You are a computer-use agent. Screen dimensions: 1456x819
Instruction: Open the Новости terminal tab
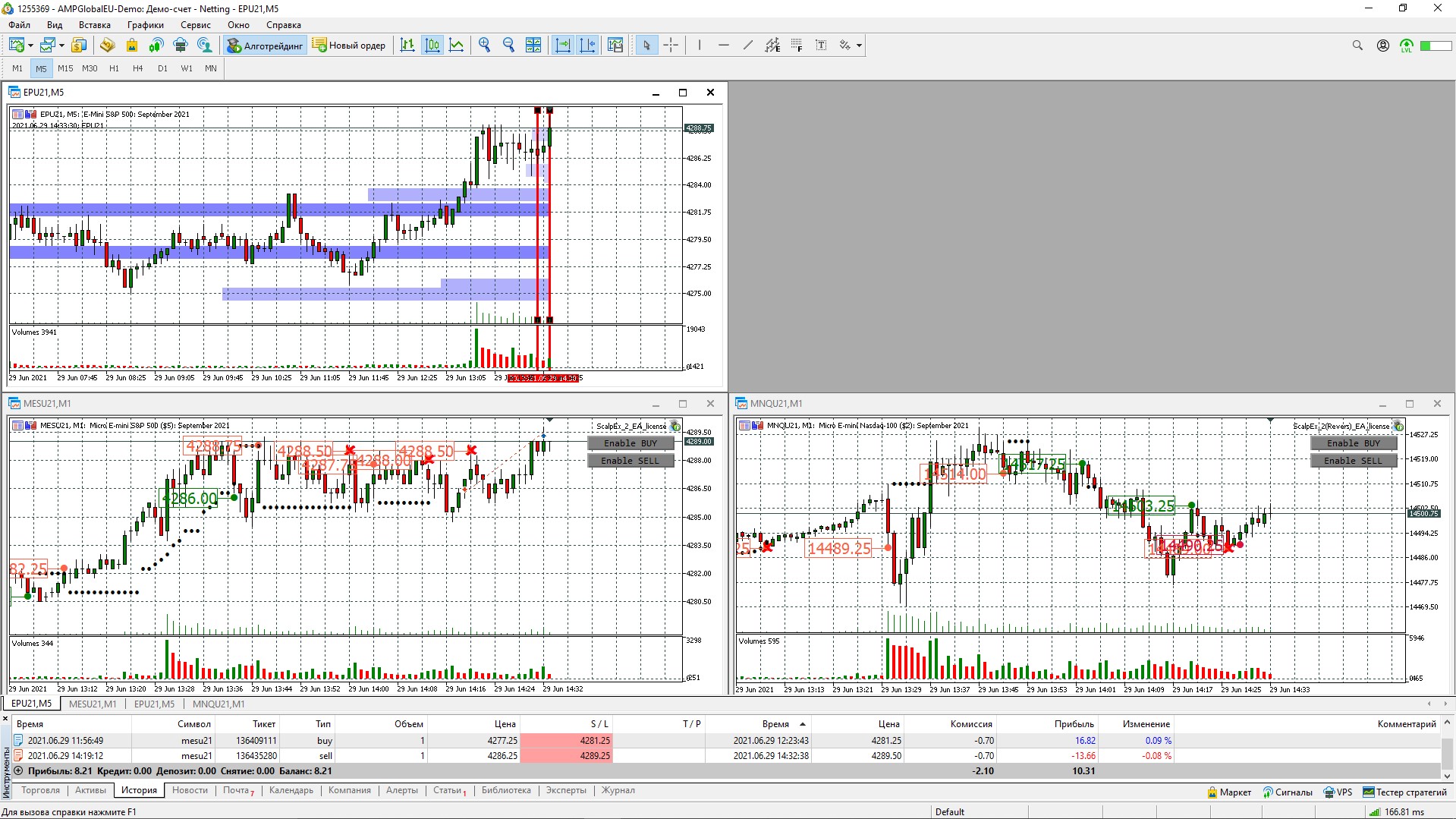(x=190, y=790)
